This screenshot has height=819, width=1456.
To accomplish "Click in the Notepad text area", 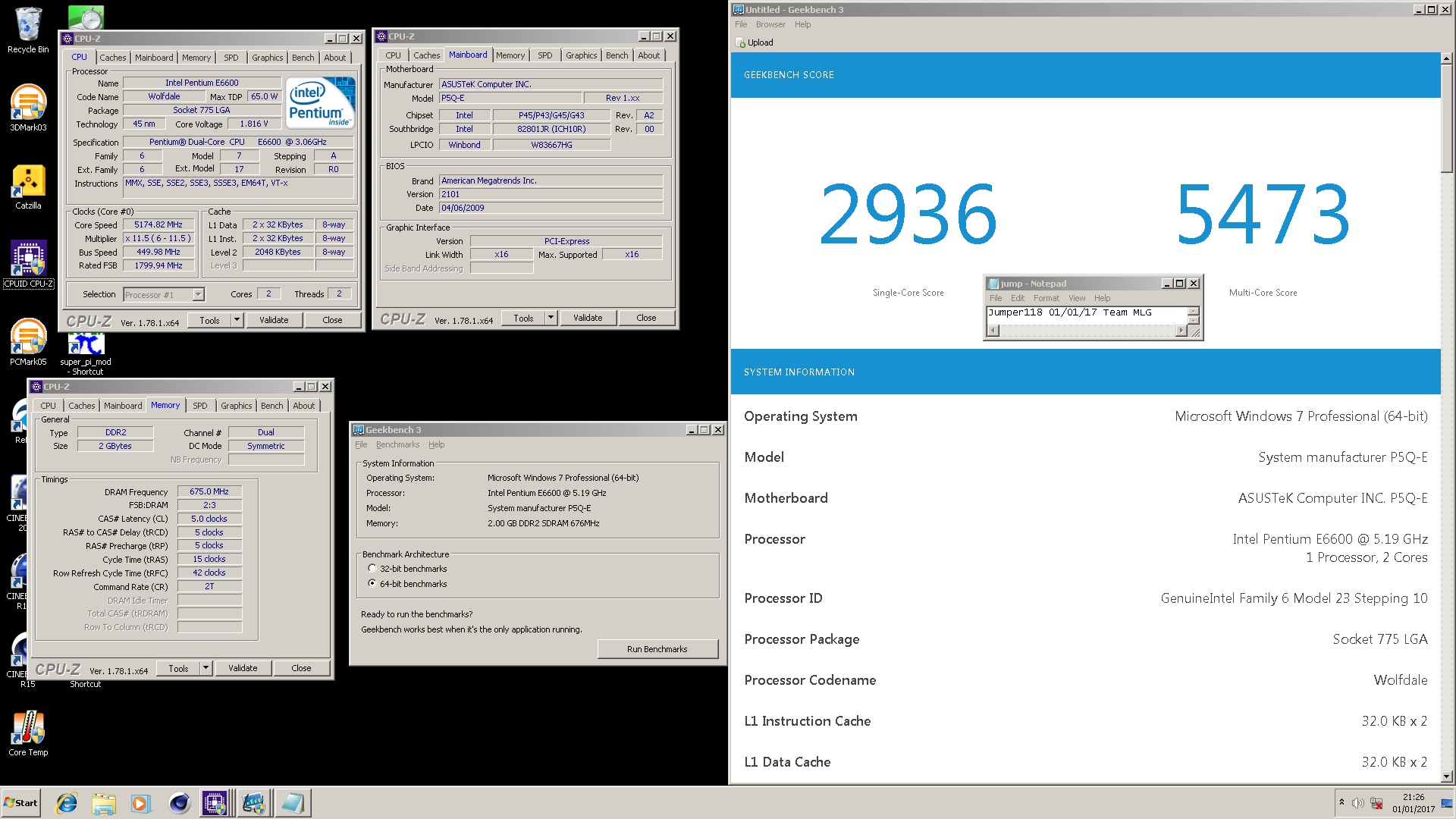I will point(1086,315).
